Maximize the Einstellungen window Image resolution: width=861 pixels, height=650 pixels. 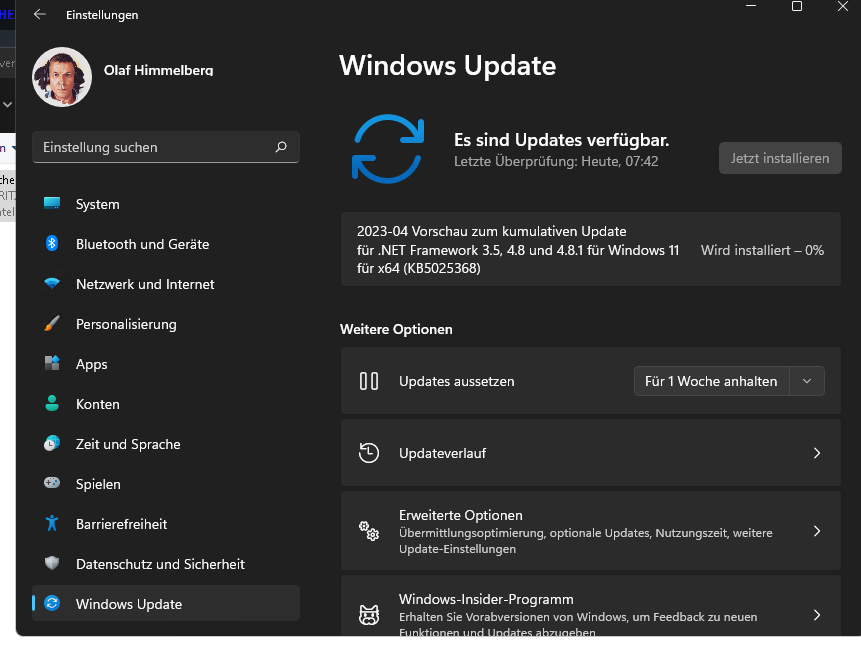[797, 6]
